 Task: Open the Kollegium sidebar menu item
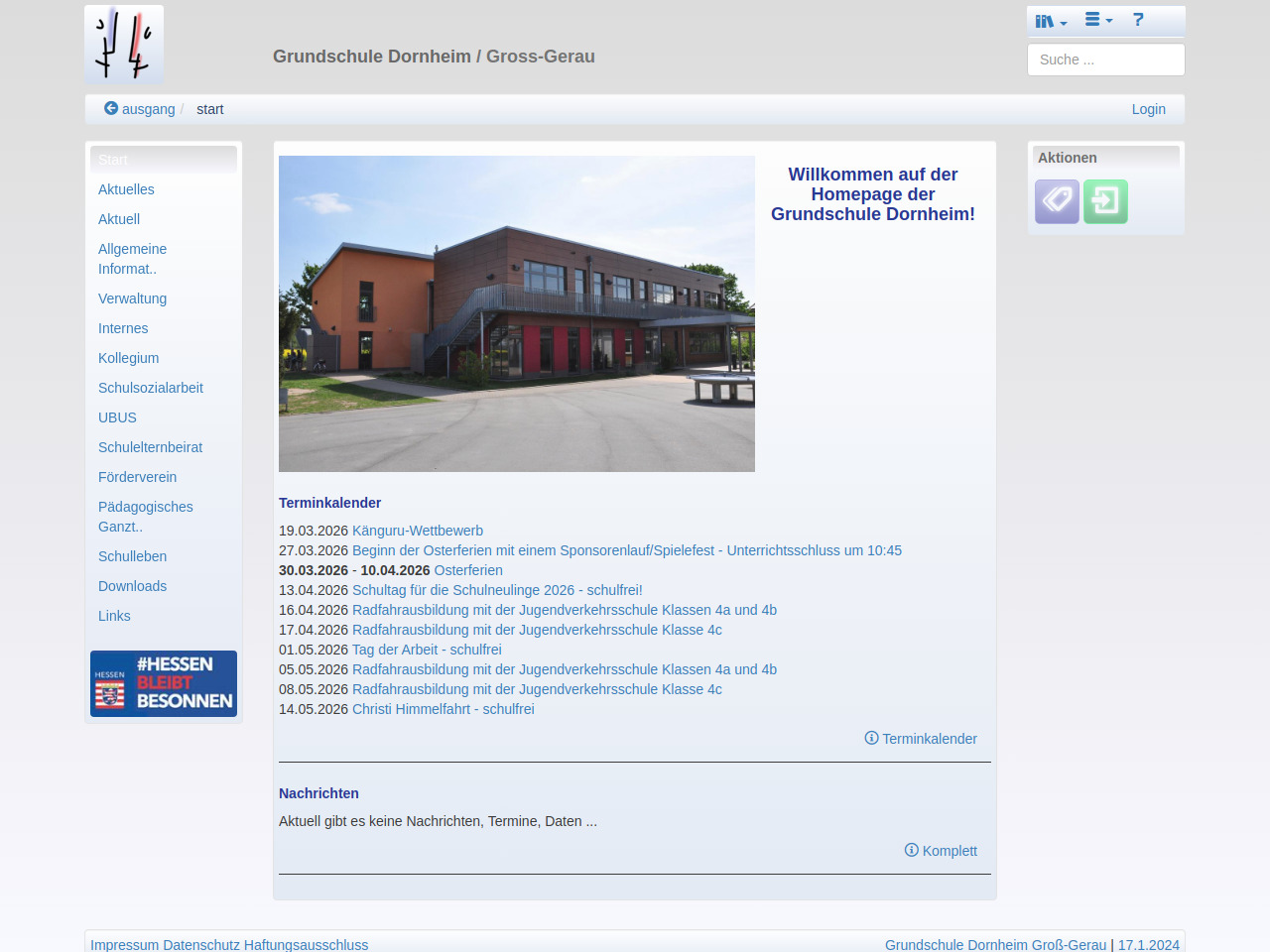coord(128,358)
